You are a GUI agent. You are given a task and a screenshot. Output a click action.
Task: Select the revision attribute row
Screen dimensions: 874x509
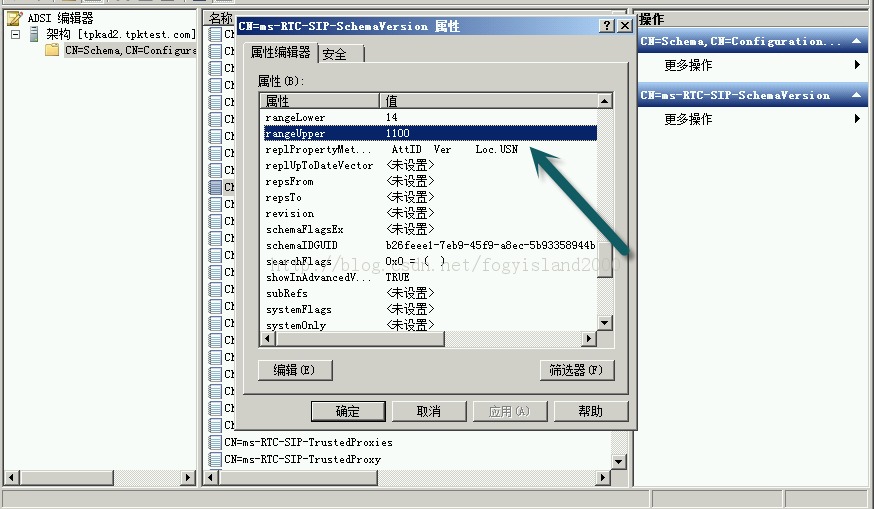click(x=429, y=214)
